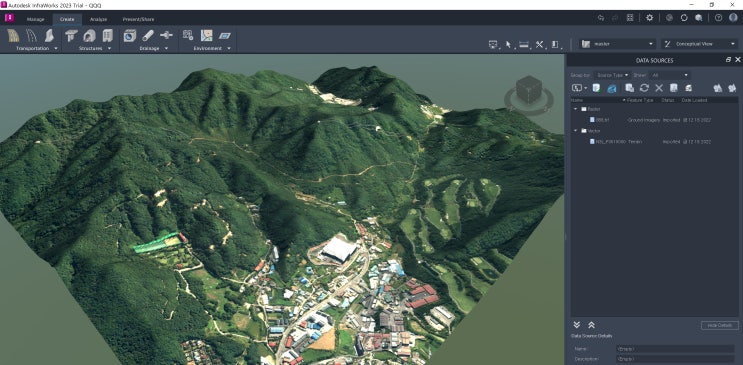
Task: Select the points of interest tool
Action: 188,36
